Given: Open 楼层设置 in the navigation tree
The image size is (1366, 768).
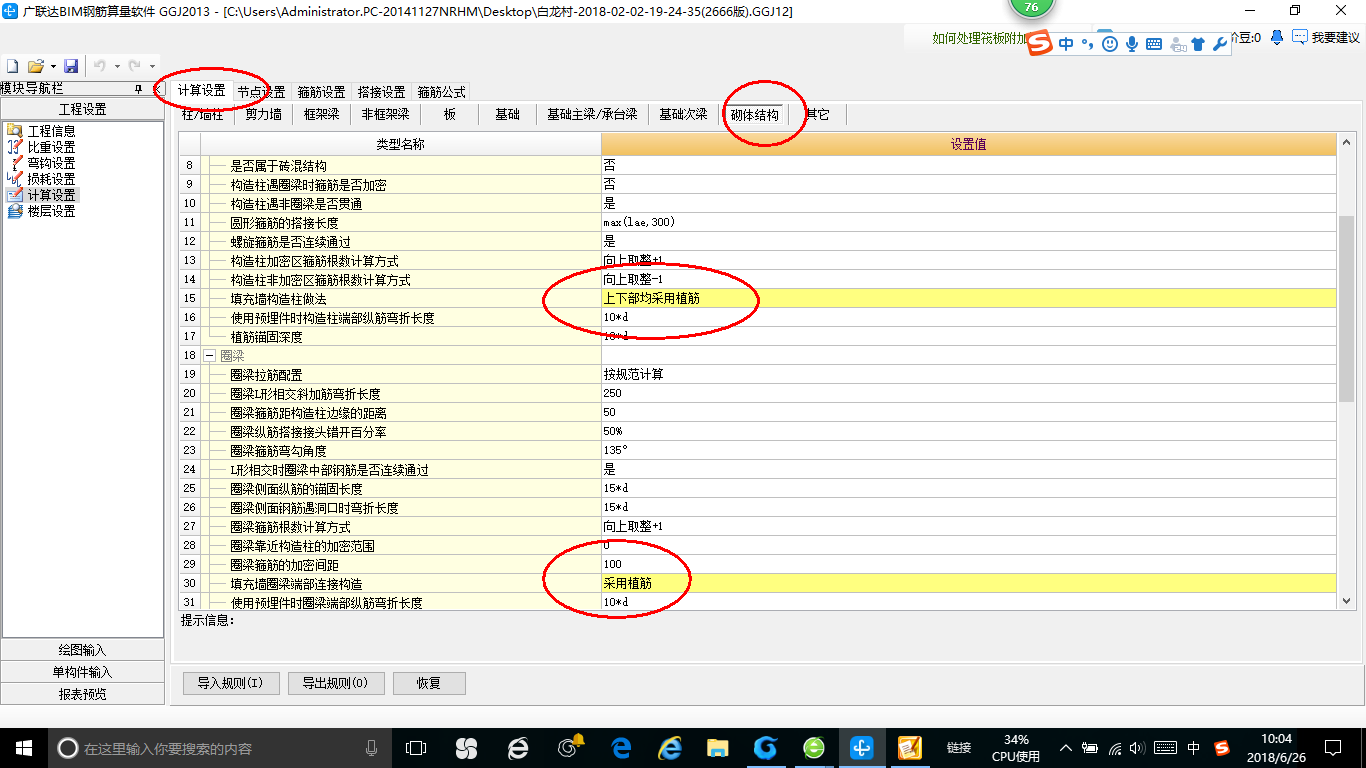Looking at the screenshot, I should (51, 211).
